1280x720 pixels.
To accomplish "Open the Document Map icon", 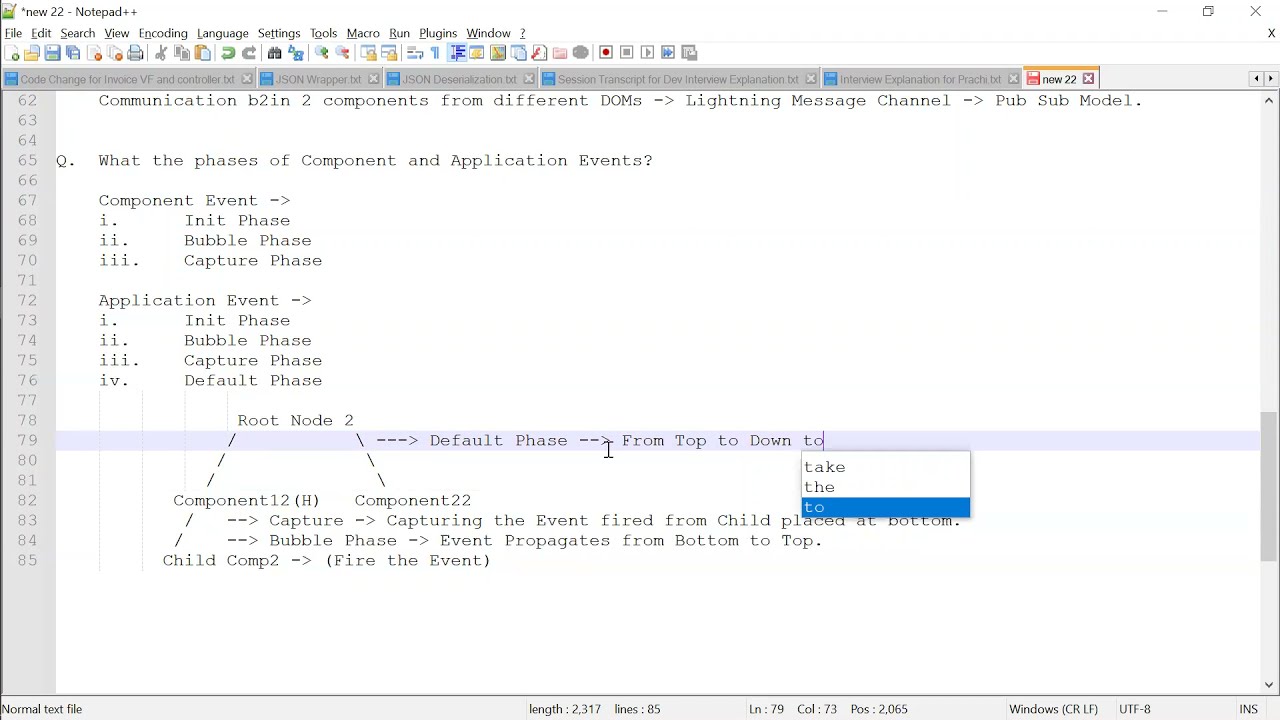I will 498,53.
